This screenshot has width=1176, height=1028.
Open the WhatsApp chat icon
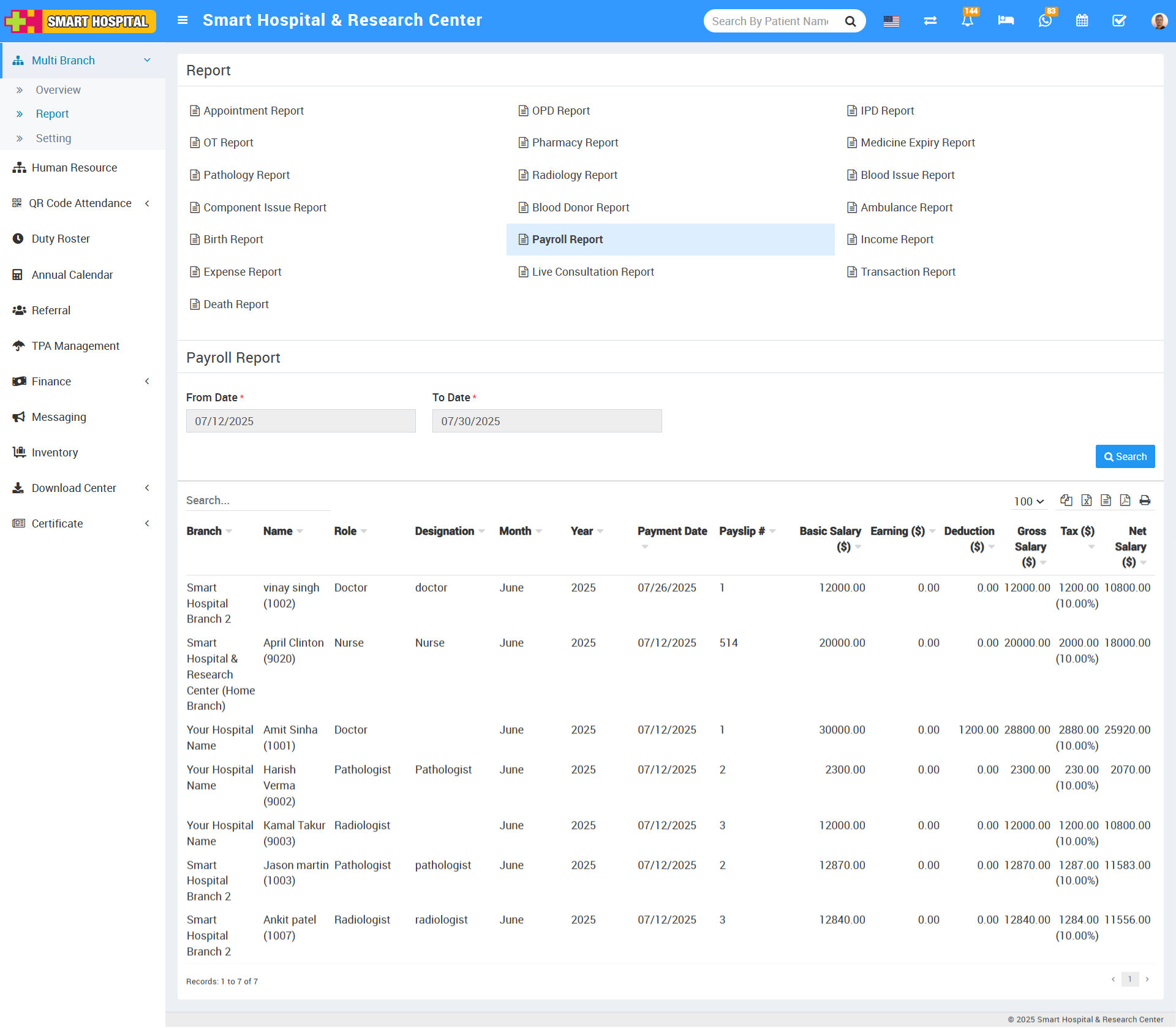[x=1045, y=21]
